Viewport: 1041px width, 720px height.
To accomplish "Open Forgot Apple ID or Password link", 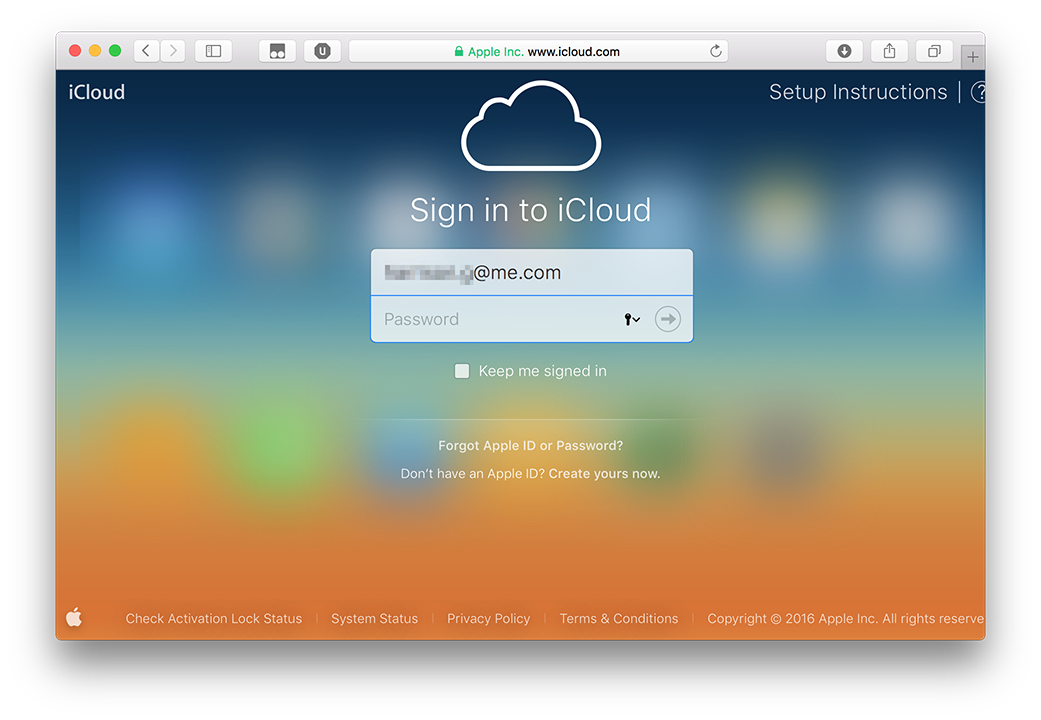I will (x=530, y=446).
